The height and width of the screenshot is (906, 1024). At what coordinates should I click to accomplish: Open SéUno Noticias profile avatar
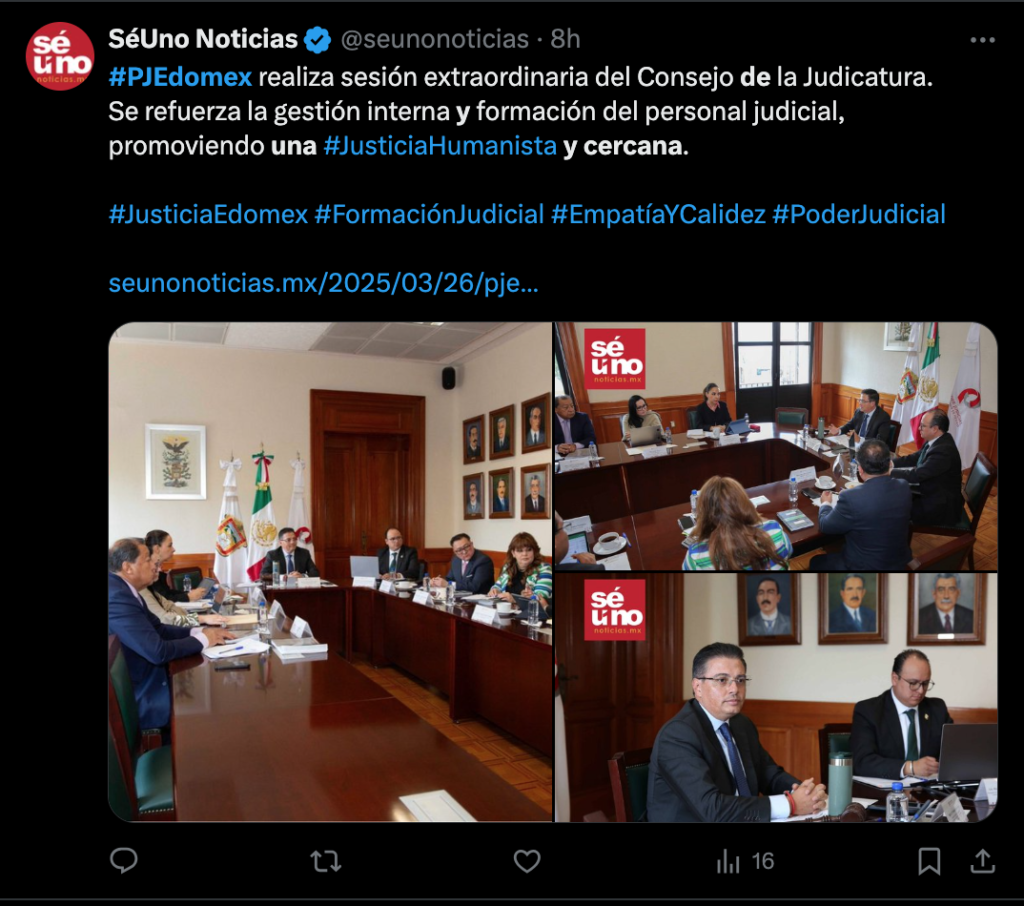[x=60, y=57]
